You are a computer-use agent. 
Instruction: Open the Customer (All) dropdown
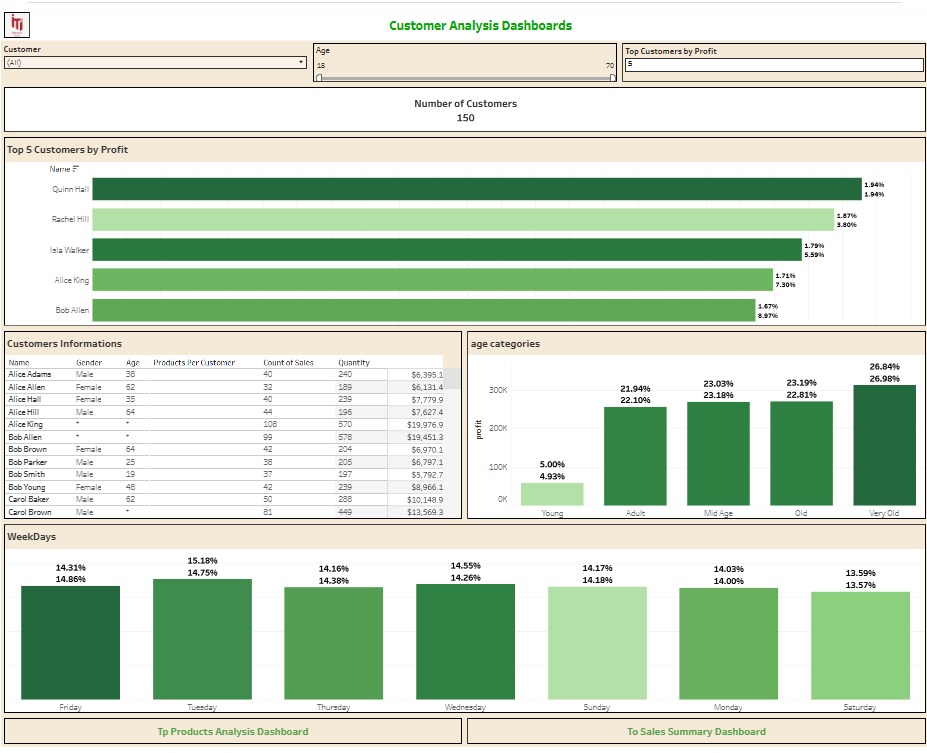[x=155, y=63]
